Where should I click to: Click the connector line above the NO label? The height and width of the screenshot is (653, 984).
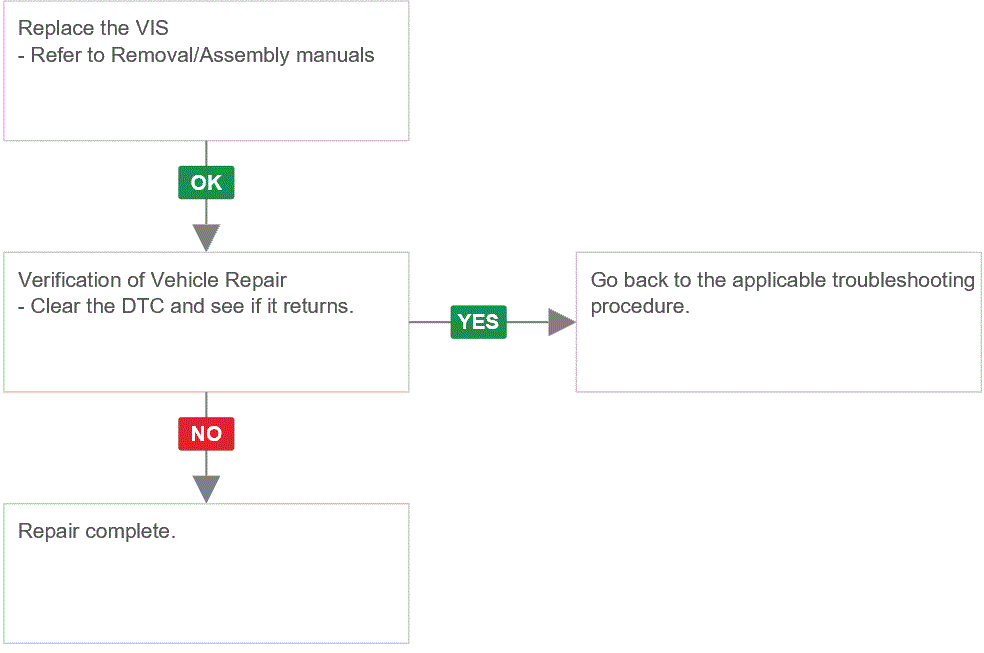206,405
